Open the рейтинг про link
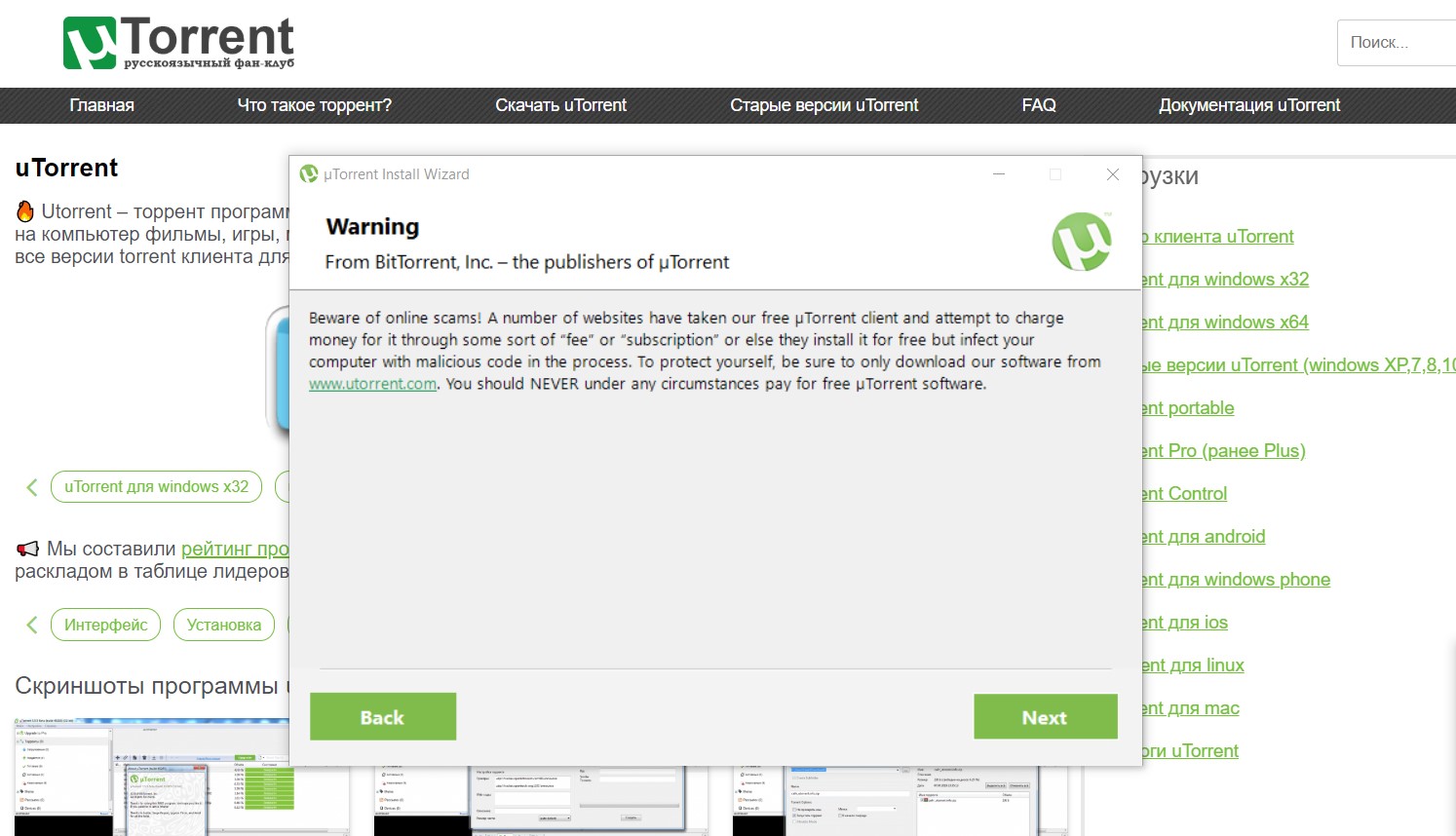 coord(235,549)
